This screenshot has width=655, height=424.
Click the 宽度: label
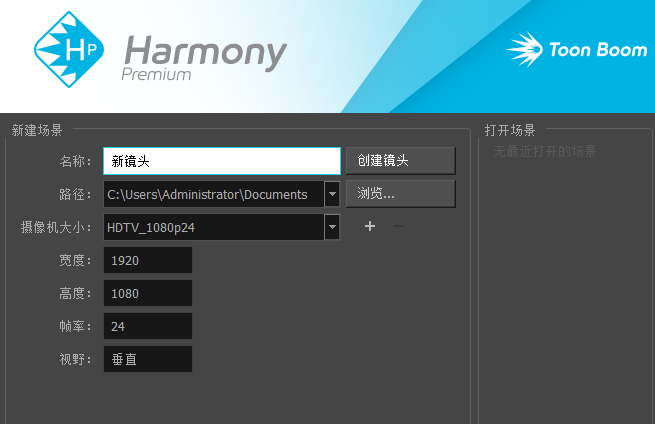tap(75, 260)
